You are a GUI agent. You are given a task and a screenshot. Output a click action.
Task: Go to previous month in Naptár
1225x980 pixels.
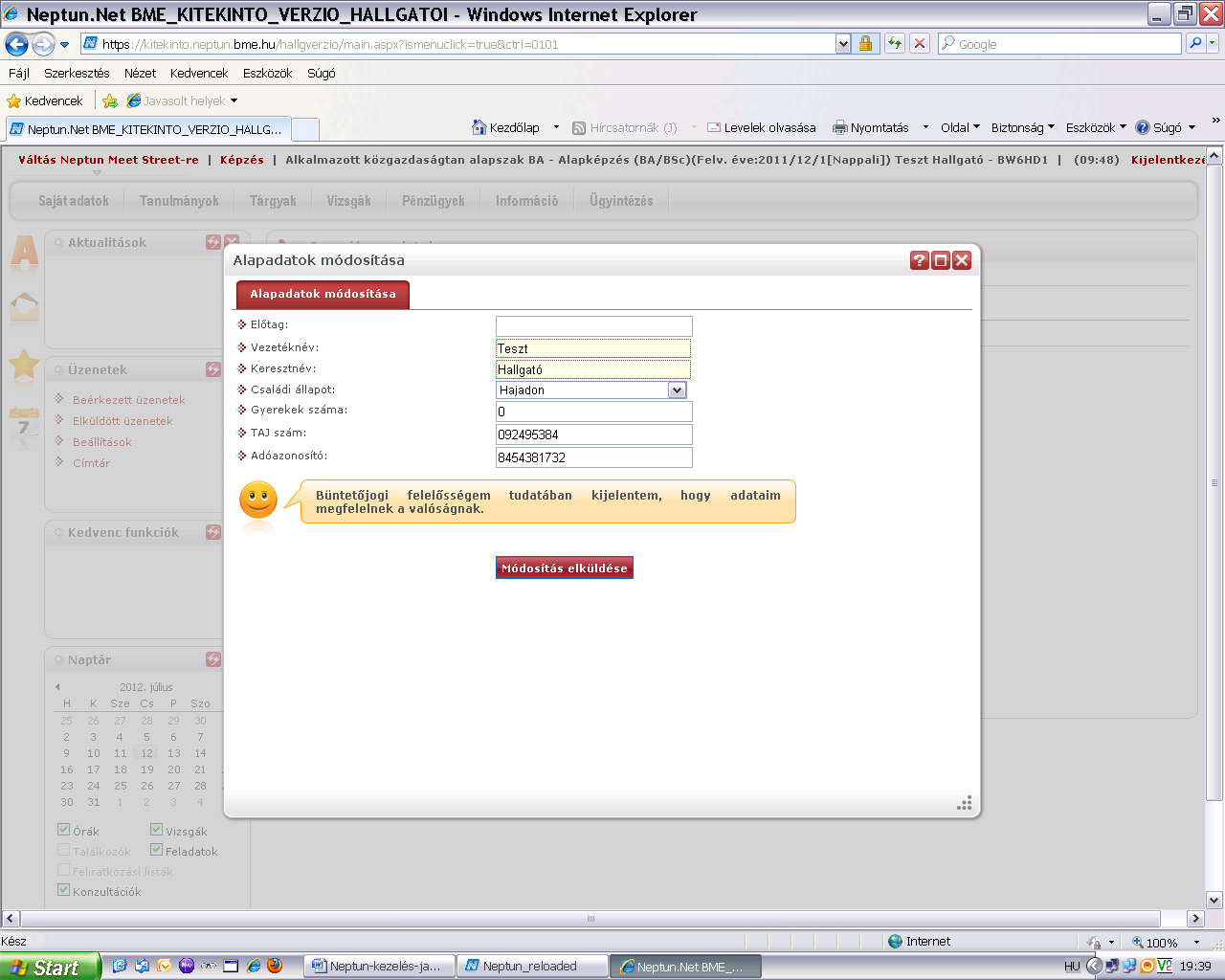[57, 687]
